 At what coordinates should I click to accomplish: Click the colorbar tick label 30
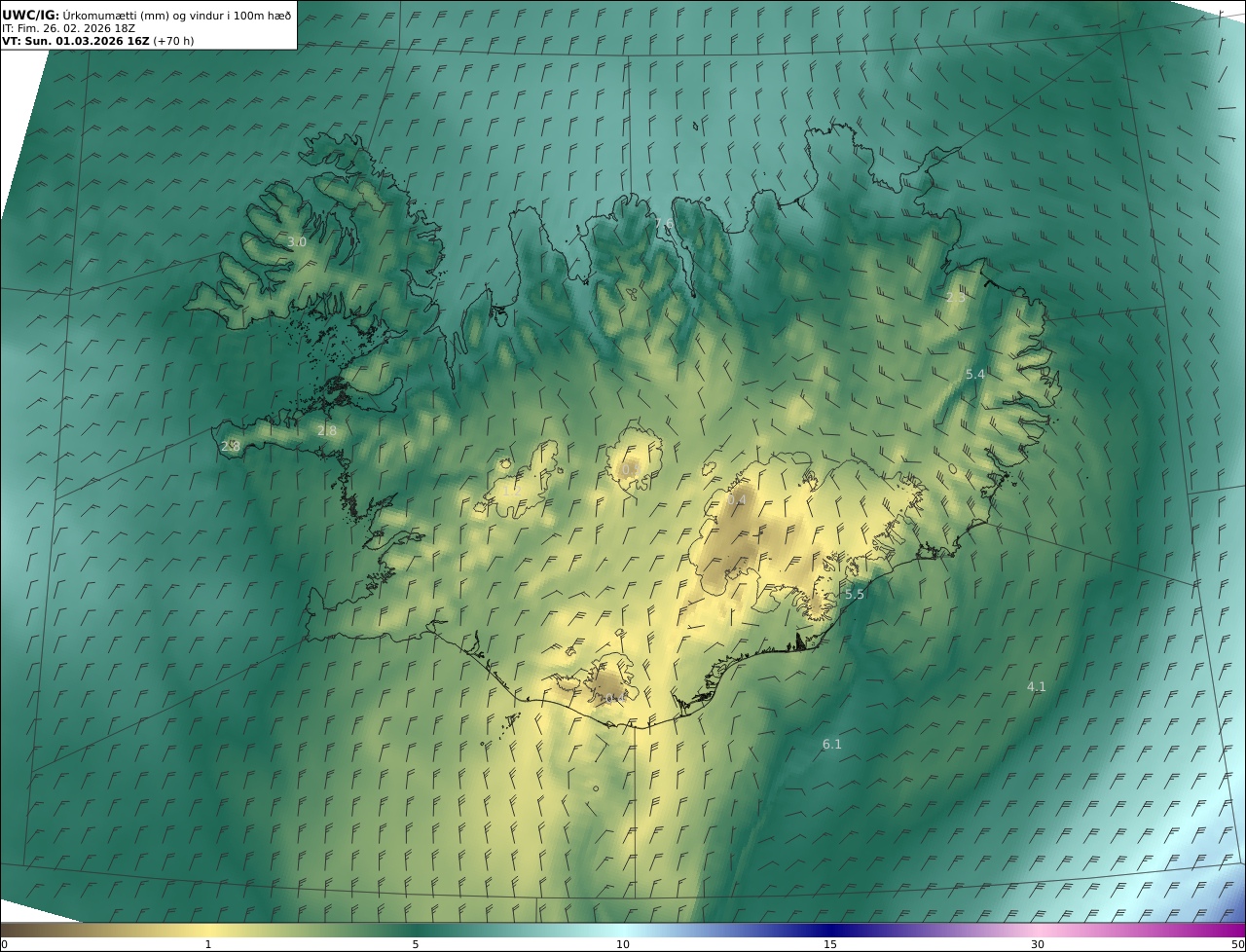coord(1038,944)
